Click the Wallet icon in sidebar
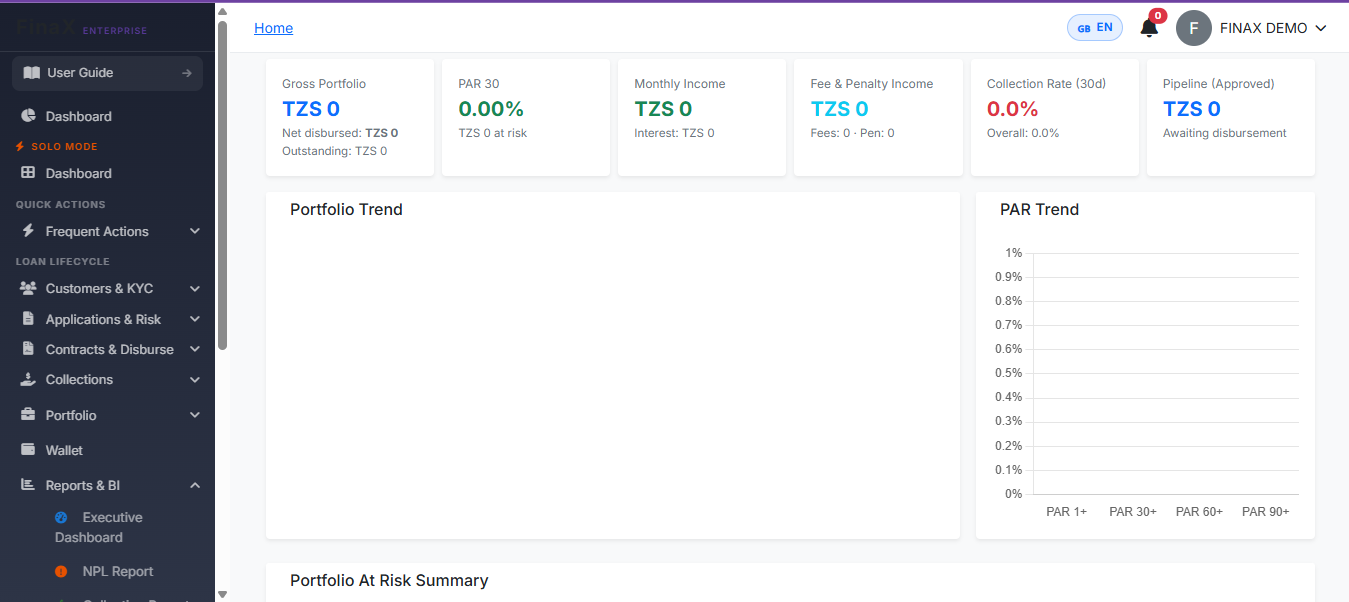 tap(29, 450)
